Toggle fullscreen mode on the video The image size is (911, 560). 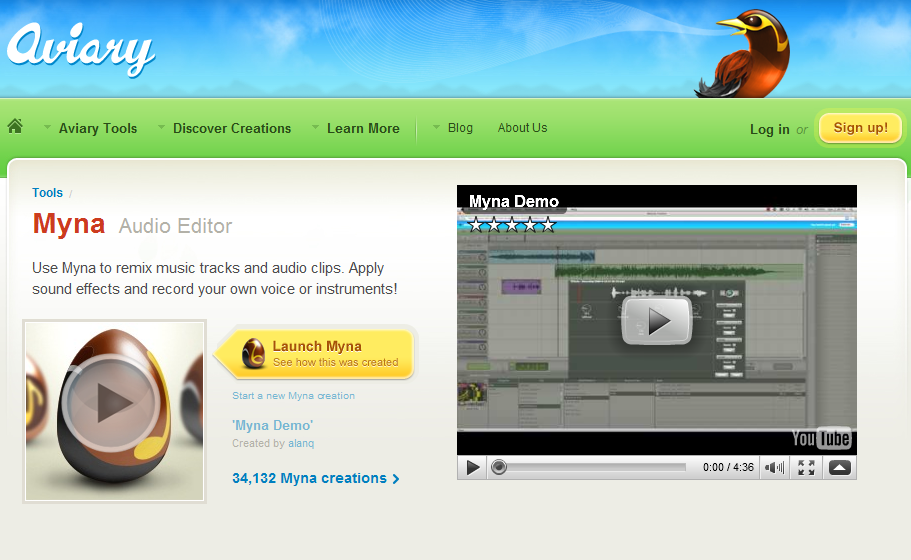coord(806,467)
